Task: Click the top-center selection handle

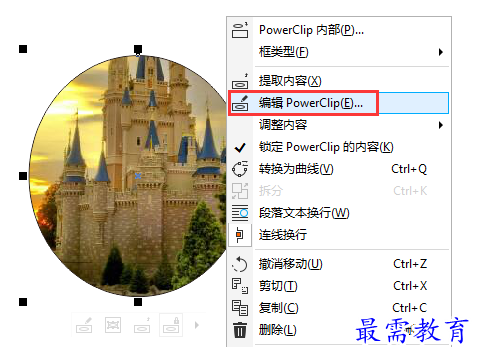Action: pos(138,49)
